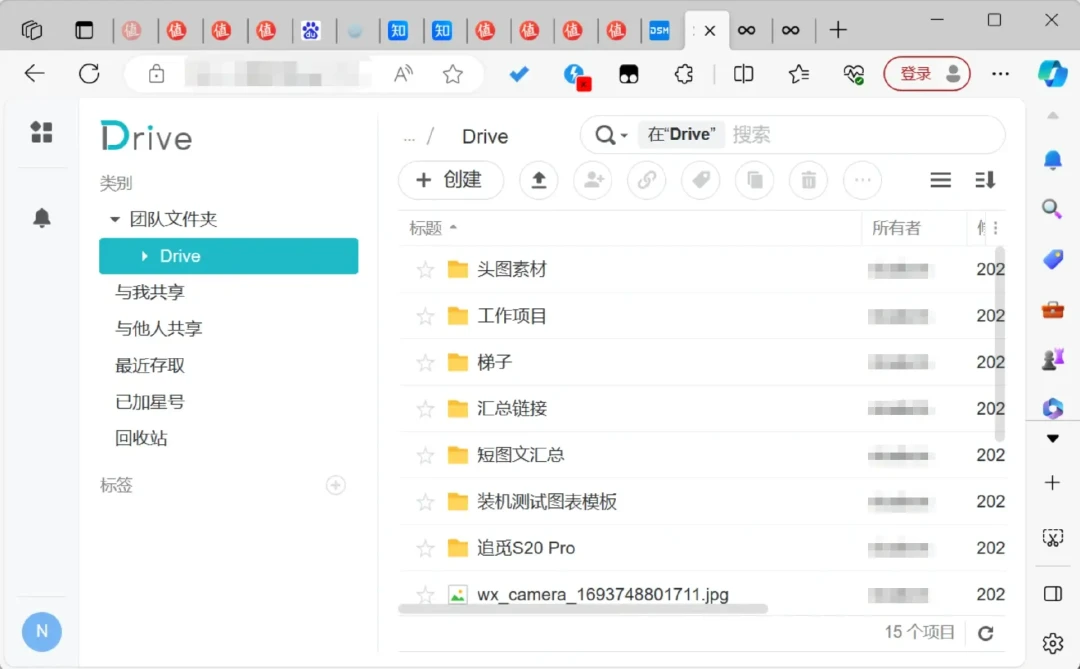
Task: Click the tag label icon
Action: (x=700, y=180)
